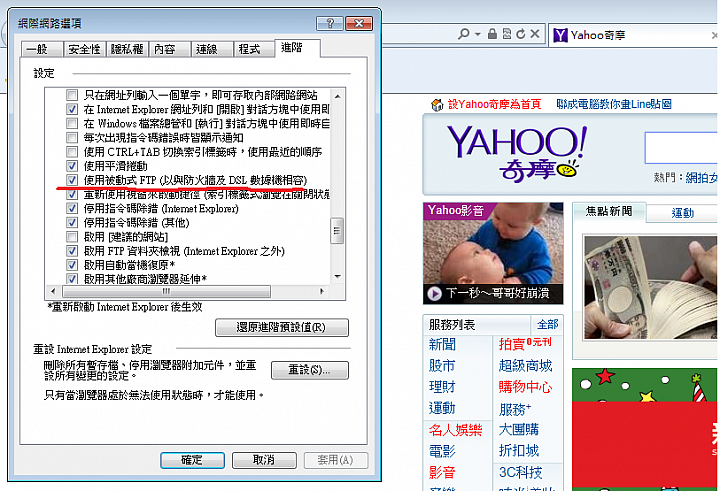Image resolution: width=720 pixels, height=491 pixels.
Task: Switch to the 程式 tab
Action: pyautogui.click(x=254, y=49)
